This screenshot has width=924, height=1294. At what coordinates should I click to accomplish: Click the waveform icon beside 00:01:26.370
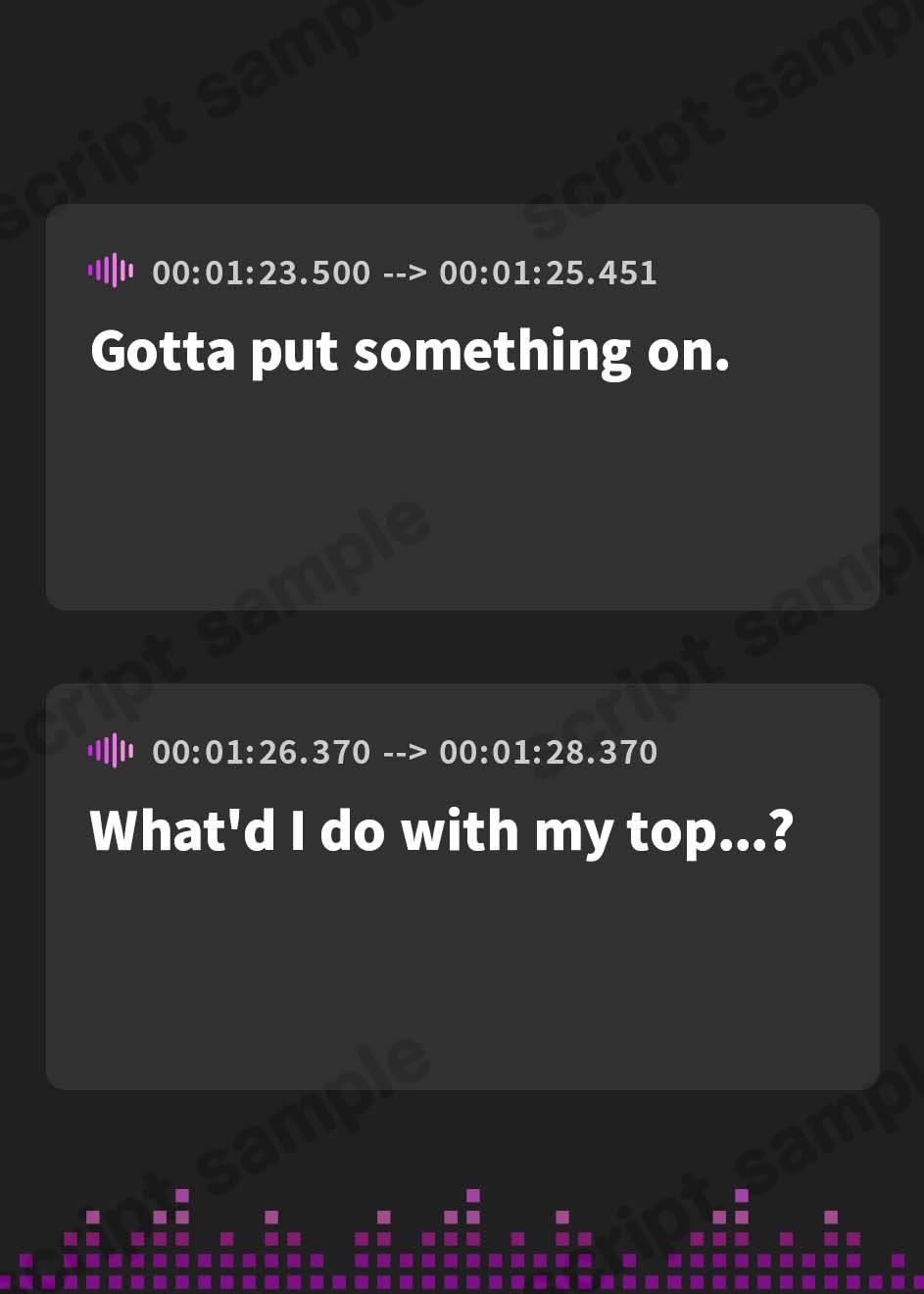click(x=111, y=751)
